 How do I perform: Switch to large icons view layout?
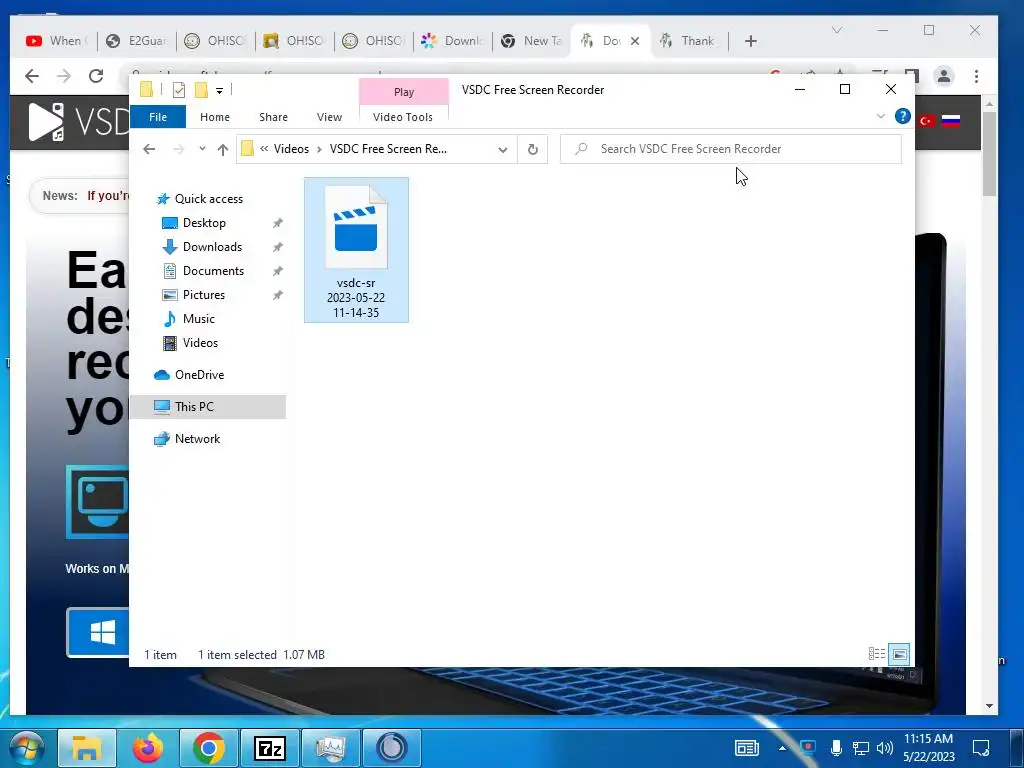(899, 654)
